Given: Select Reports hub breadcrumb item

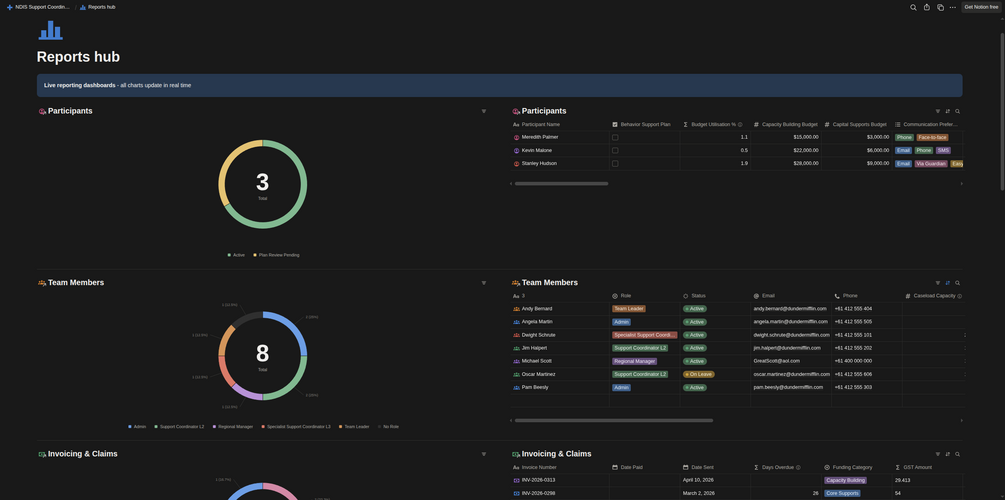Looking at the screenshot, I should [97, 7].
